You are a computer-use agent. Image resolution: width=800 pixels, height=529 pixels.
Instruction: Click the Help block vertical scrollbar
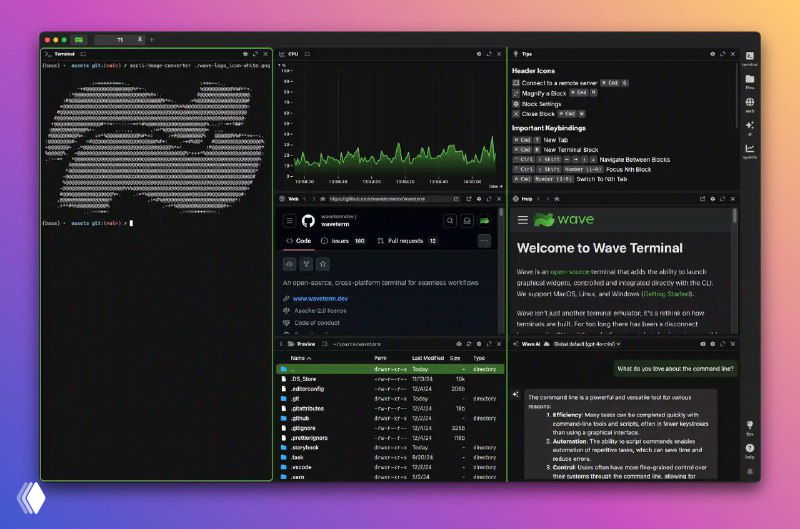click(x=735, y=216)
